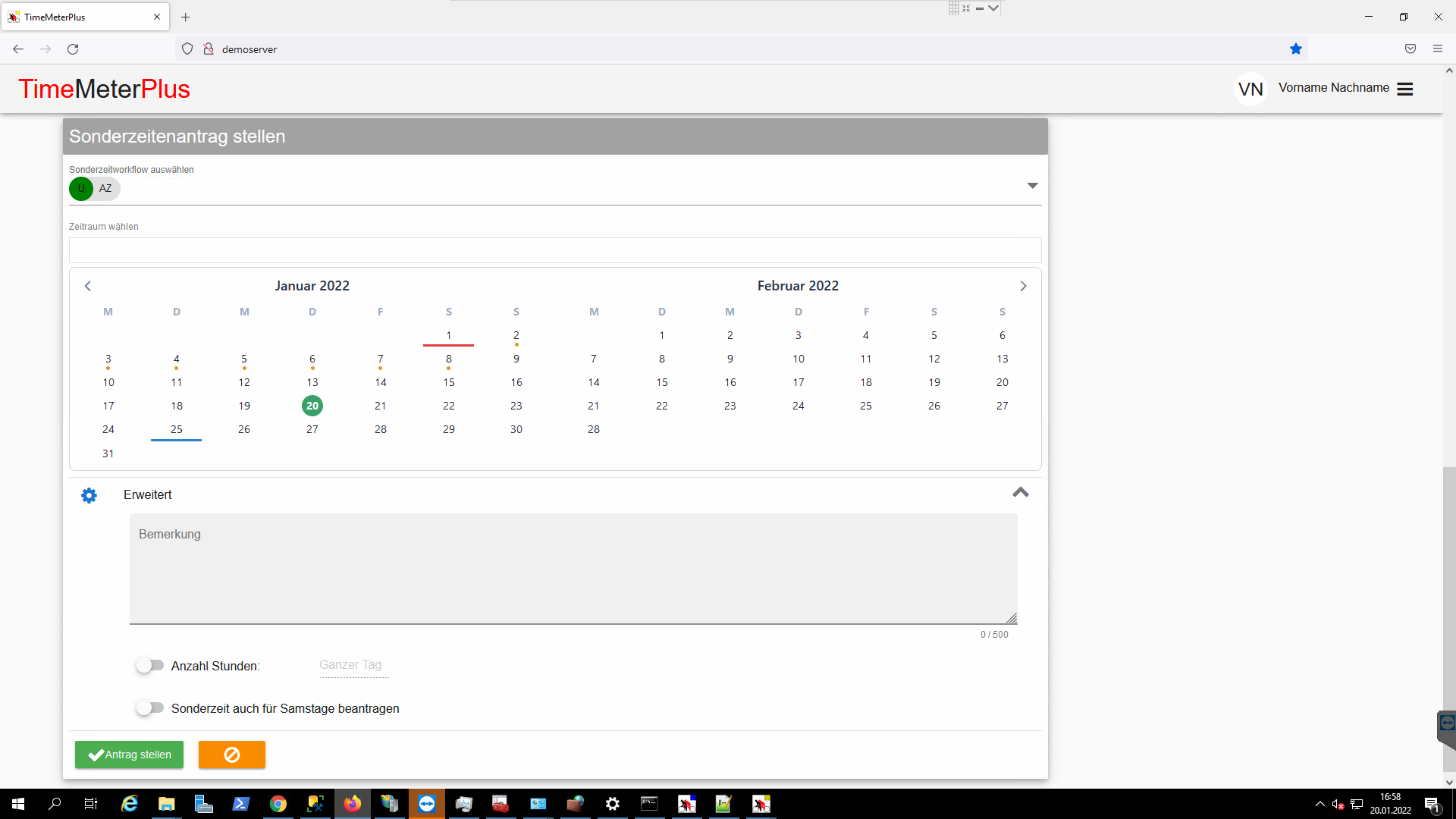Viewport: 1456px width, 819px height.
Task: Toggle Sonderzeit auch für Samstage beantragen
Action: click(x=150, y=708)
